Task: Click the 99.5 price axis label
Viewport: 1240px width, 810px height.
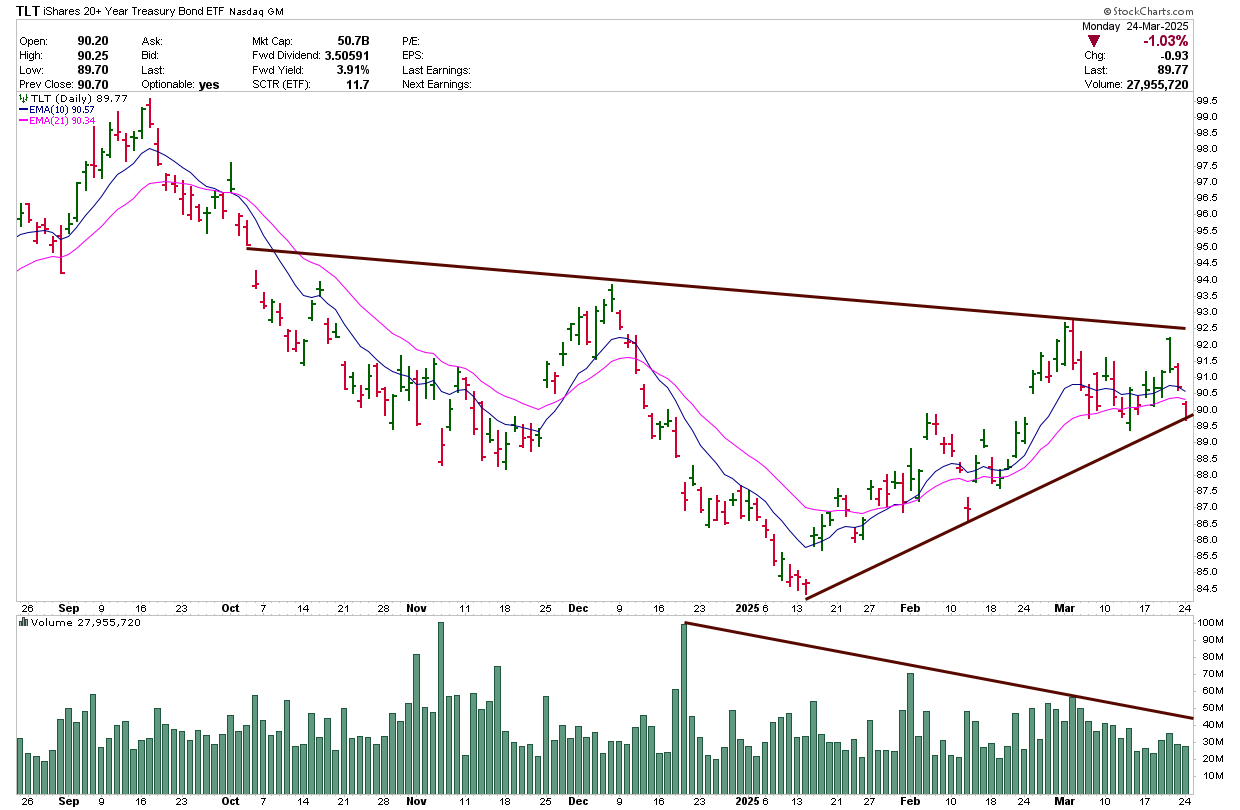Action: coord(1207,100)
